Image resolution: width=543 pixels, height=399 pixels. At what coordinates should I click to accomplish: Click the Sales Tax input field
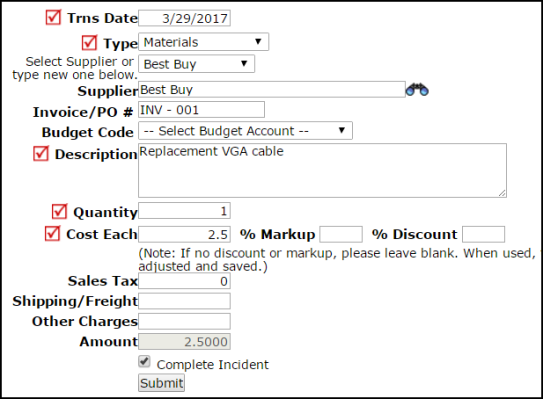(x=184, y=281)
